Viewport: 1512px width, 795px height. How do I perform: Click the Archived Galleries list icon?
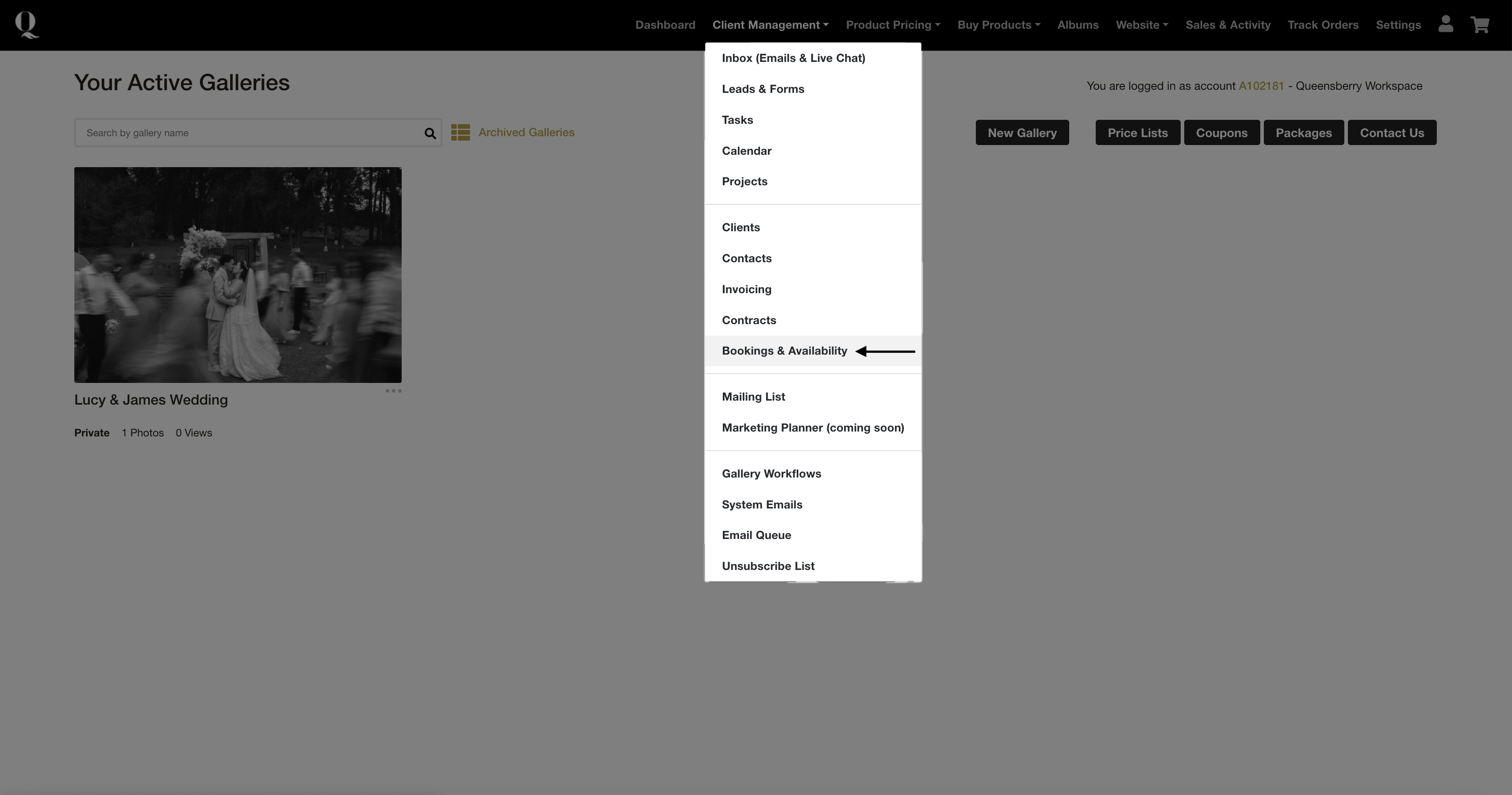click(460, 132)
